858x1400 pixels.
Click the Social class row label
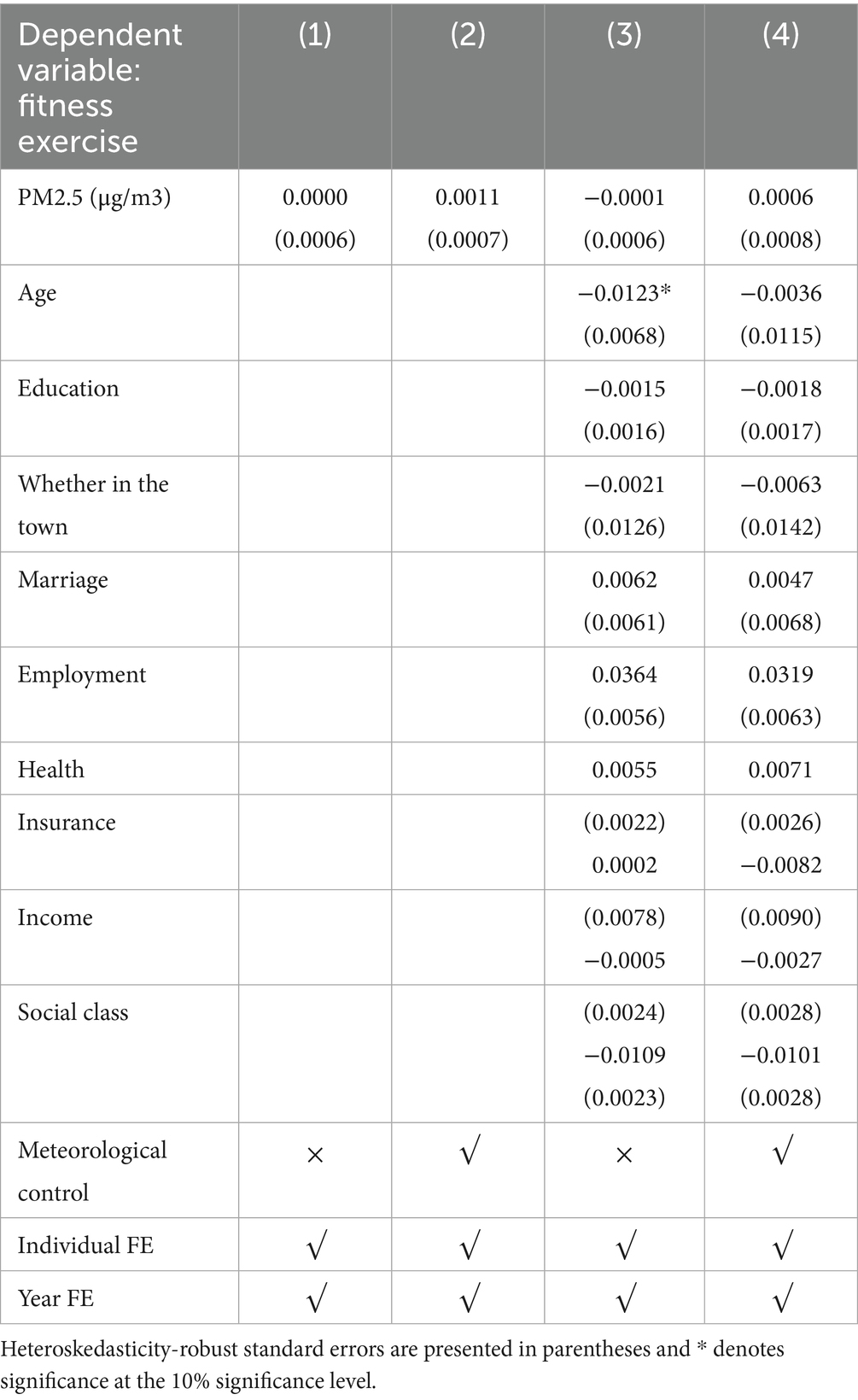coord(73,1013)
